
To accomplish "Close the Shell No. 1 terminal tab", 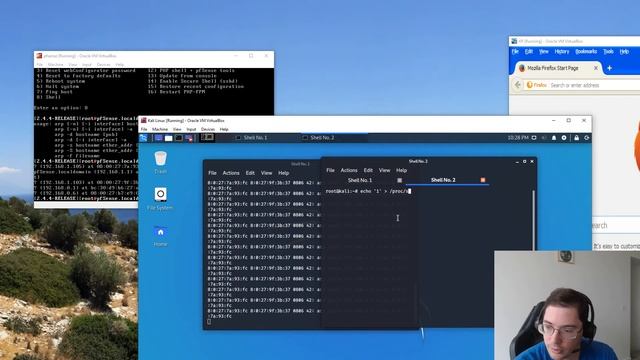I will pos(400,180).
